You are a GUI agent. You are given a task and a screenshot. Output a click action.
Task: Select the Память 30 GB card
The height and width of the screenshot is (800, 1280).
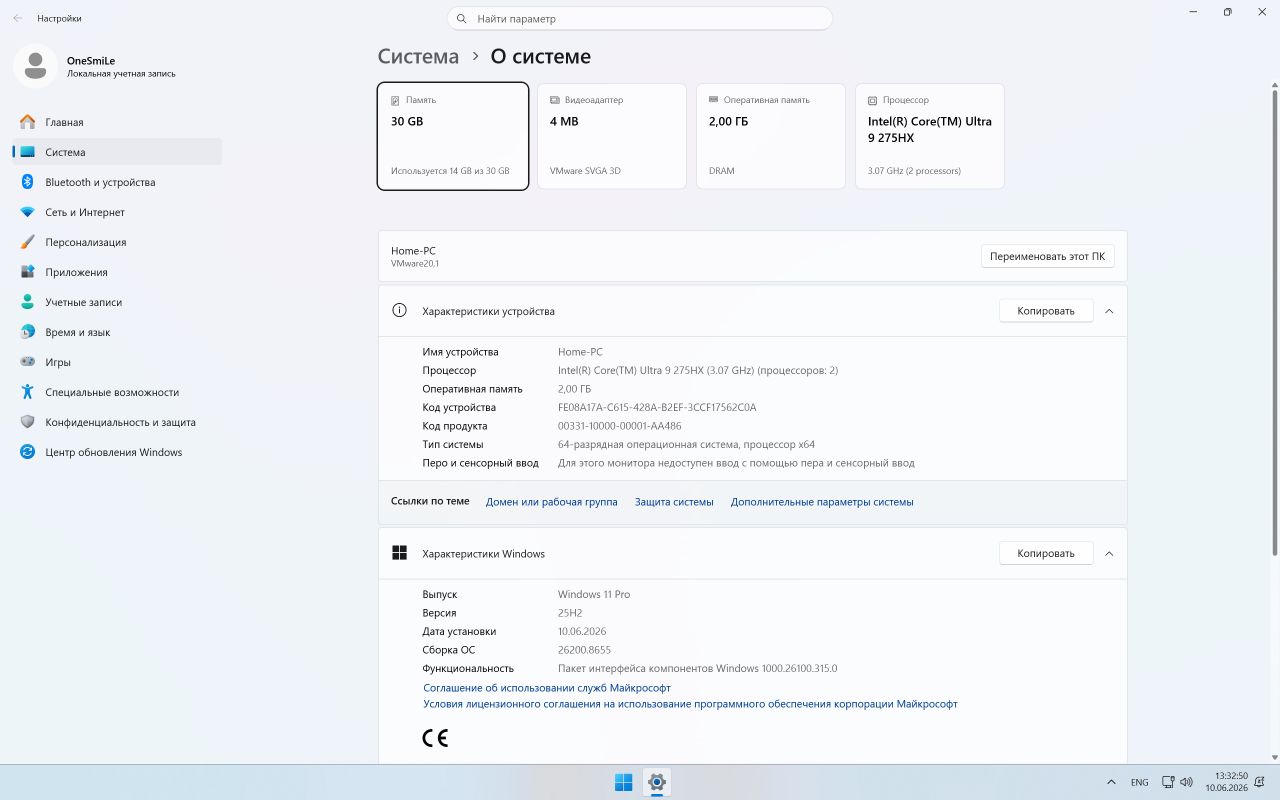click(x=453, y=136)
